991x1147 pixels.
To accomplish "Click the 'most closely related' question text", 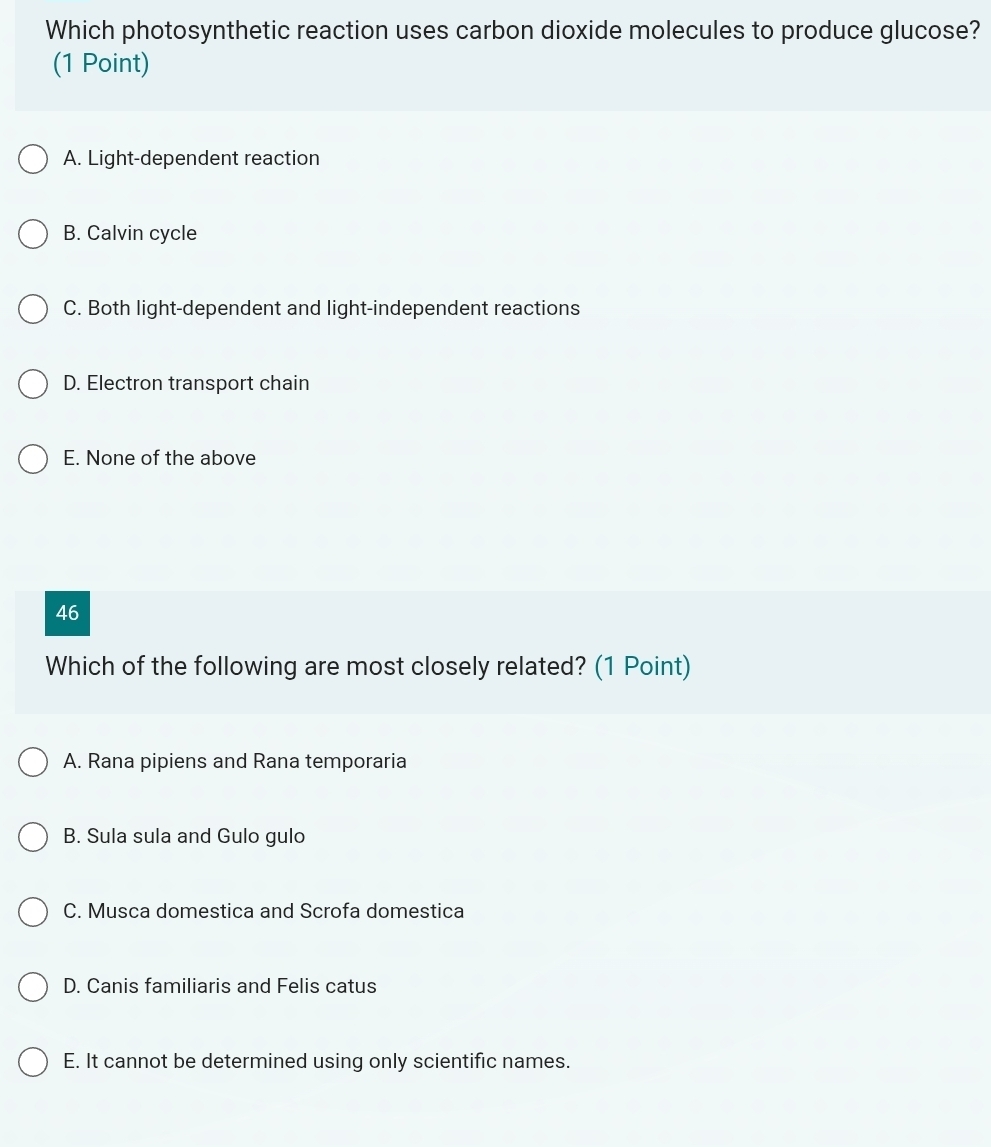I will [x=316, y=666].
